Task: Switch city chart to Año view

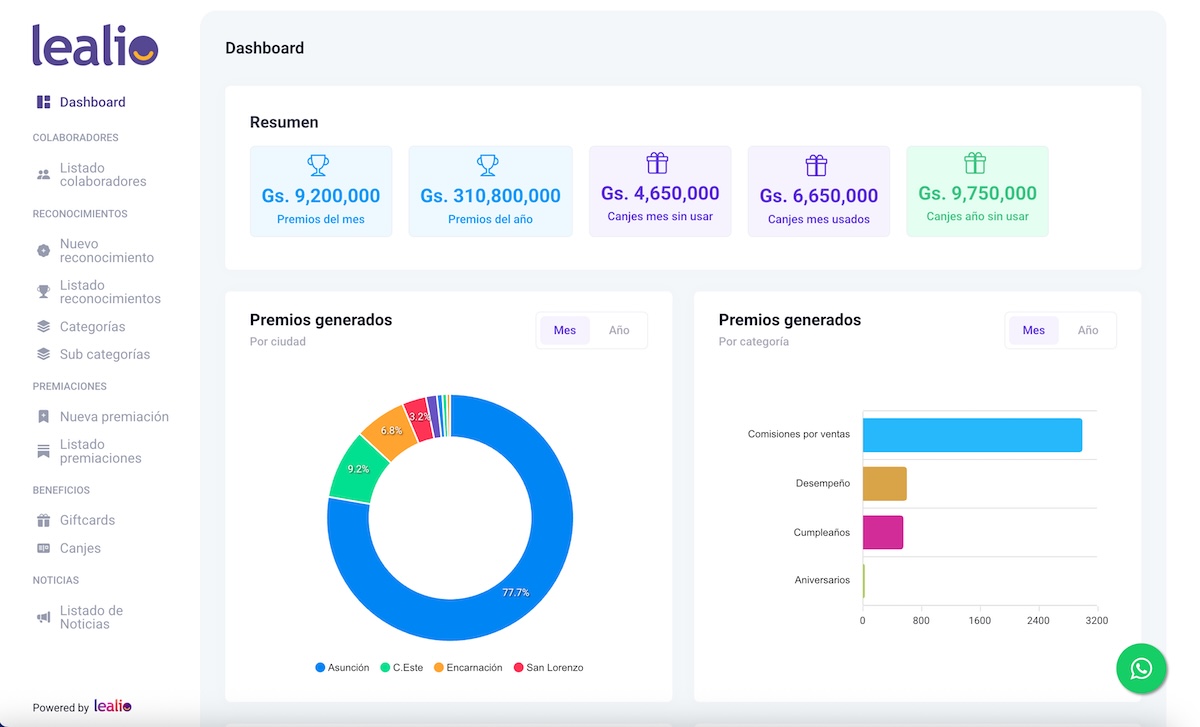Action: point(619,330)
